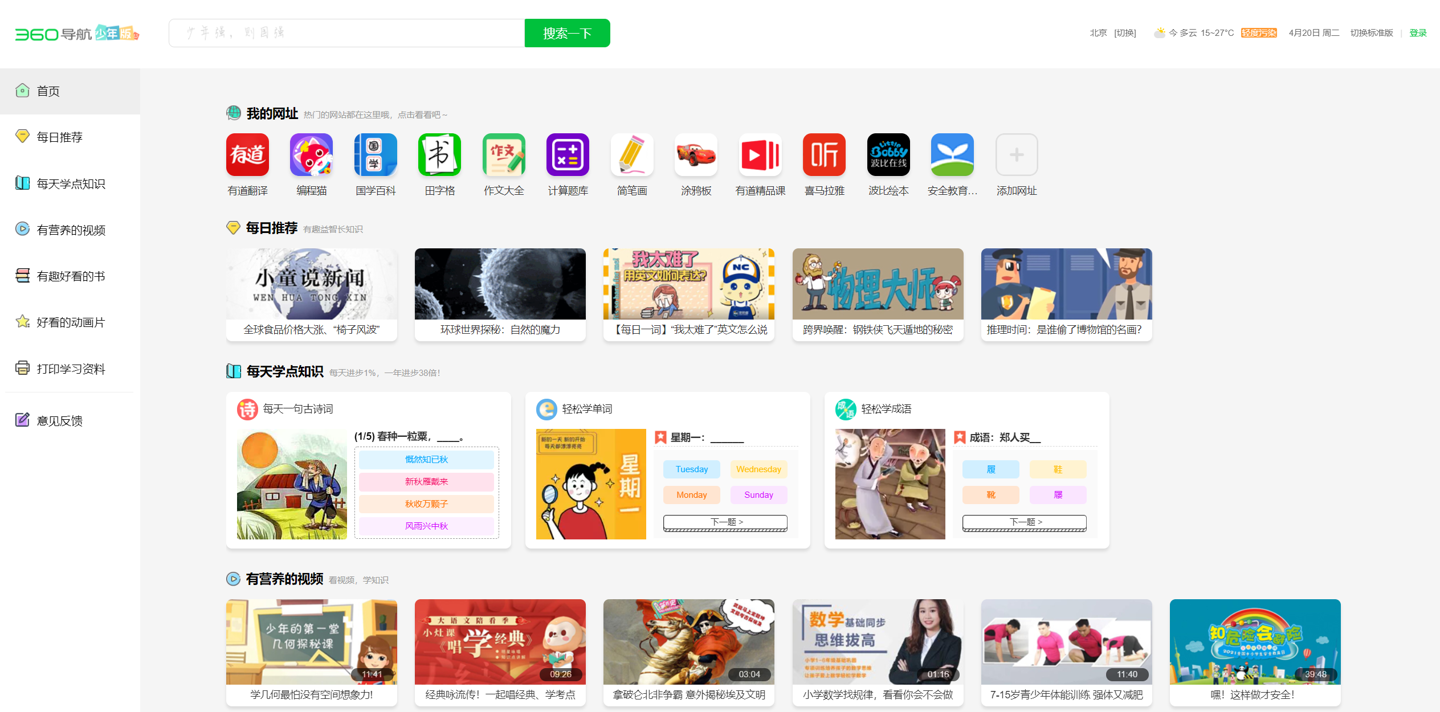Image resolution: width=1440 pixels, height=712 pixels.
Task: Open 每天学点知识 in the sidebar
Action: click(70, 184)
